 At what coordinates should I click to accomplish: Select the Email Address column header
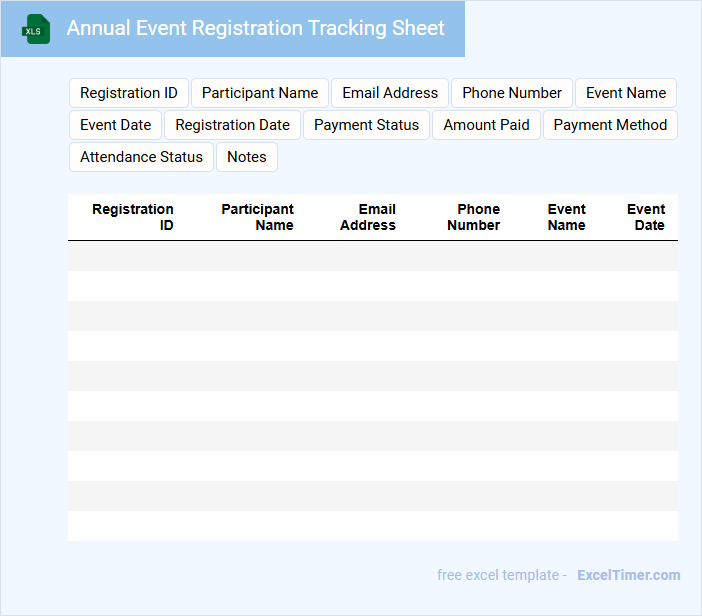[368, 217]
